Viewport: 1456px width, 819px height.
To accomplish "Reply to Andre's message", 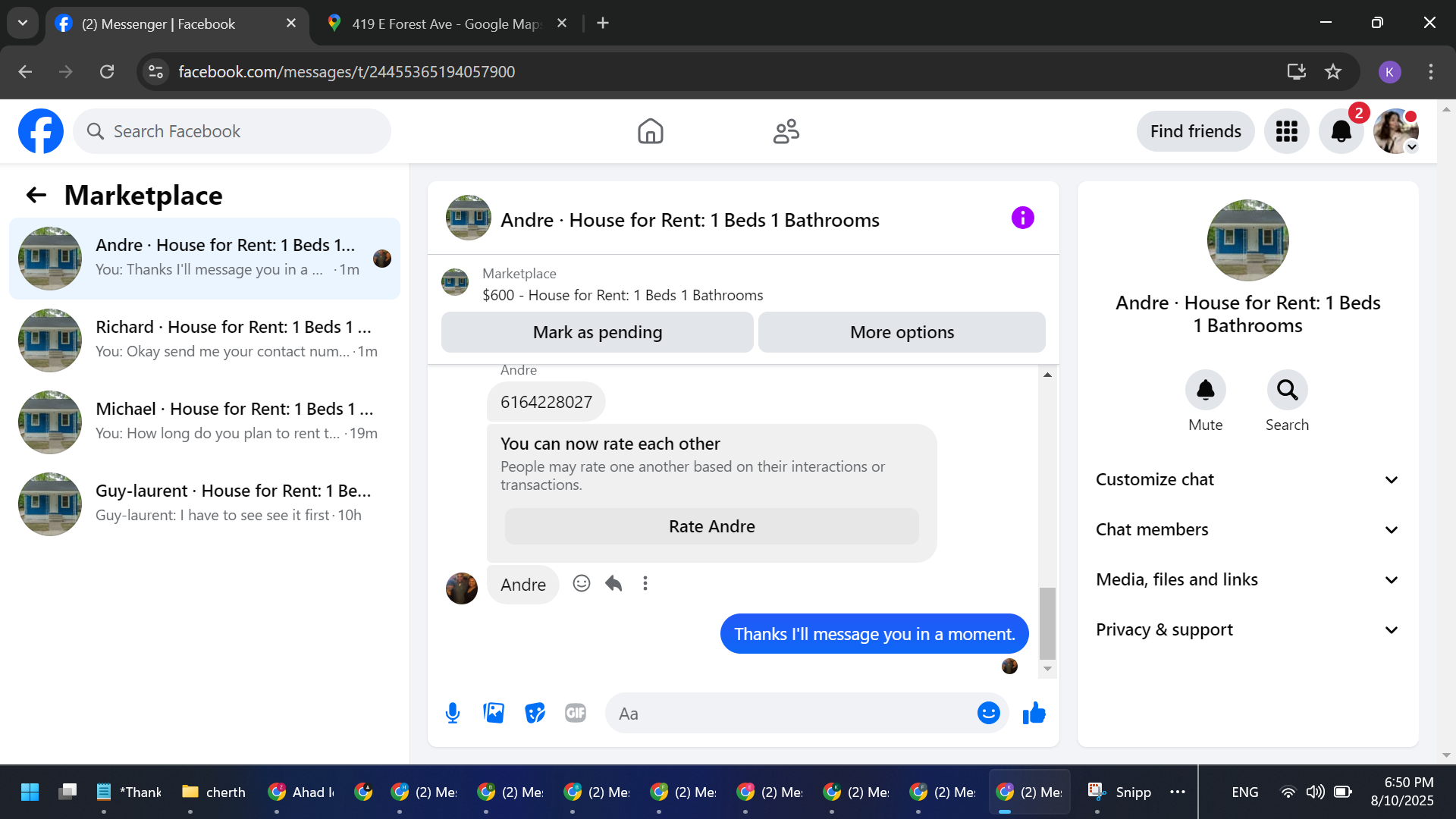I will (x=613, y=583).
